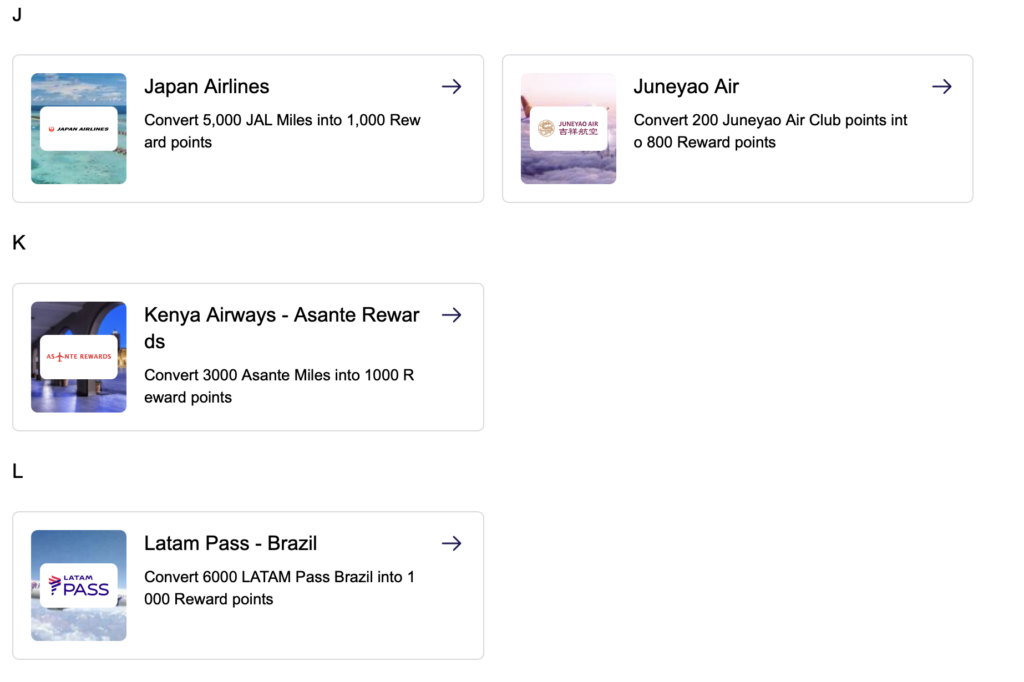Click the tropical beach Japan Airlines thumbnail
This screenshot has width=1024, height=682.
point(79,129)
